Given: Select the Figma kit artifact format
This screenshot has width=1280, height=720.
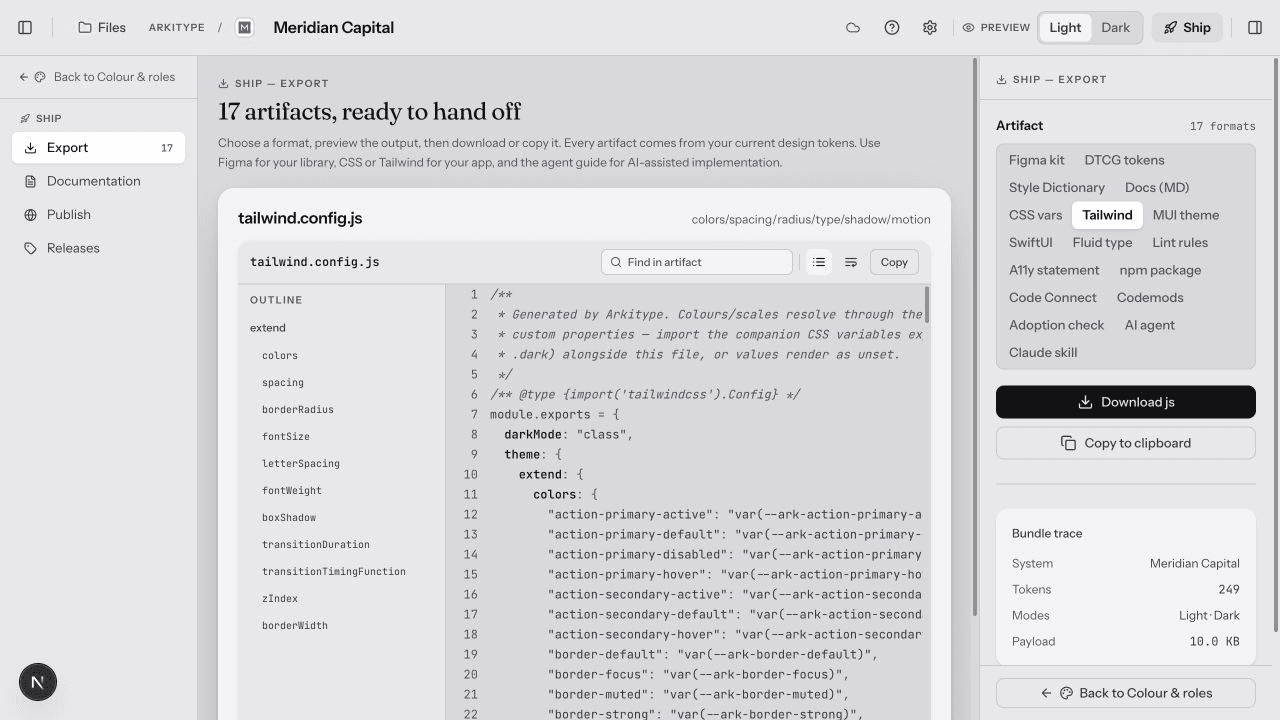Looking at the screenshot, I should [x=1036, y=160].
